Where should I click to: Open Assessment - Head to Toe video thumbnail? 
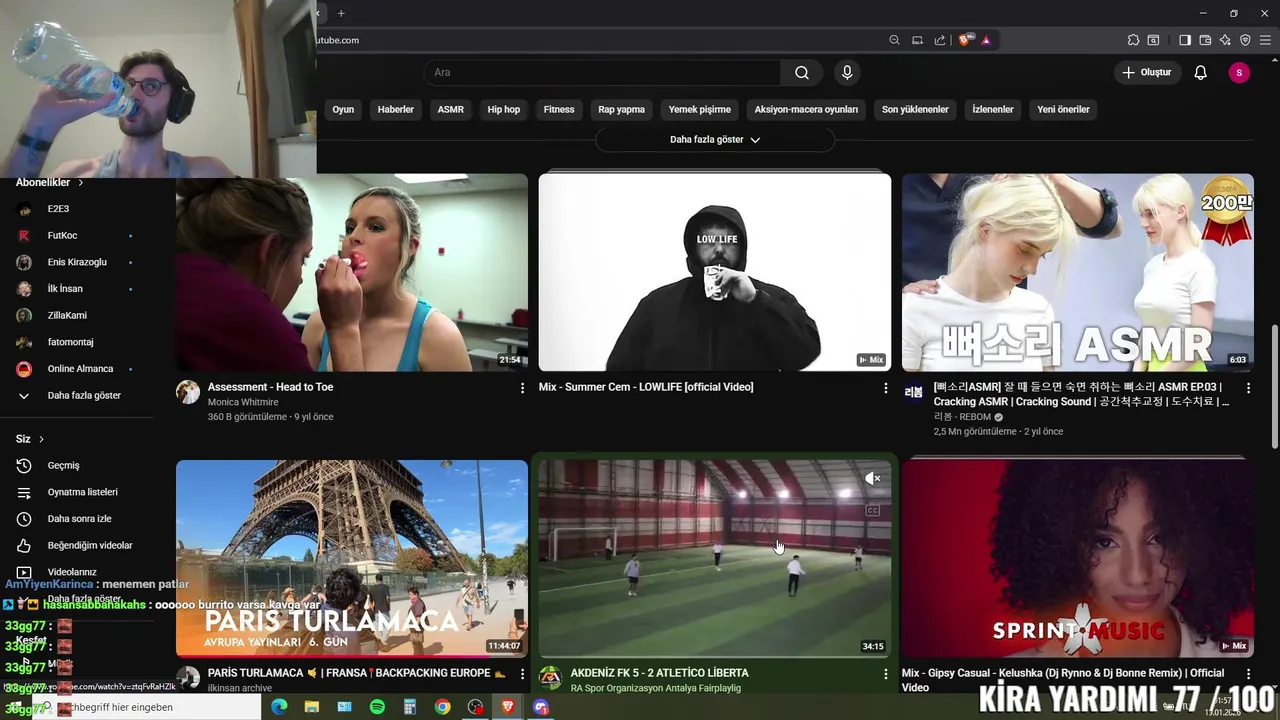point(352,273)
